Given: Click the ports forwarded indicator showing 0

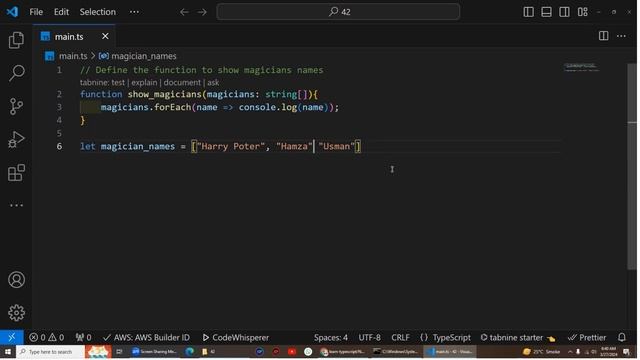Looking at the screenshot, I should [x=83, y=338].
